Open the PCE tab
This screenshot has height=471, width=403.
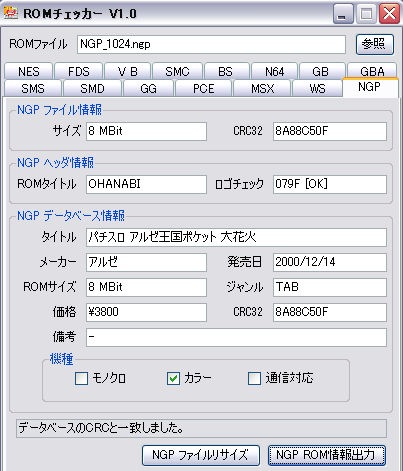pos(204,88)
